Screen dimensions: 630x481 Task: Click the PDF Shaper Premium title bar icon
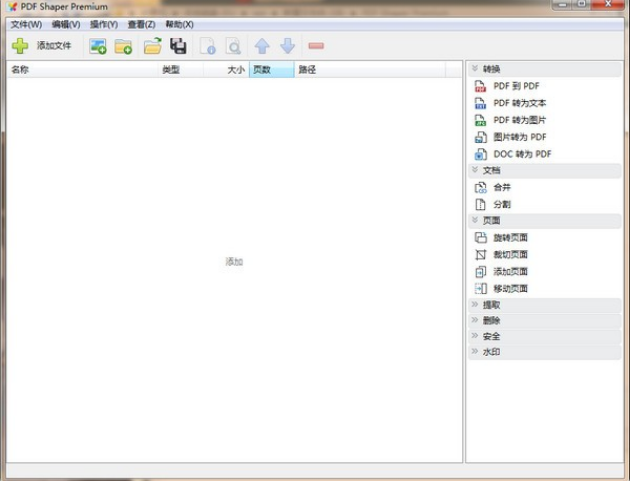pos(12,7)
